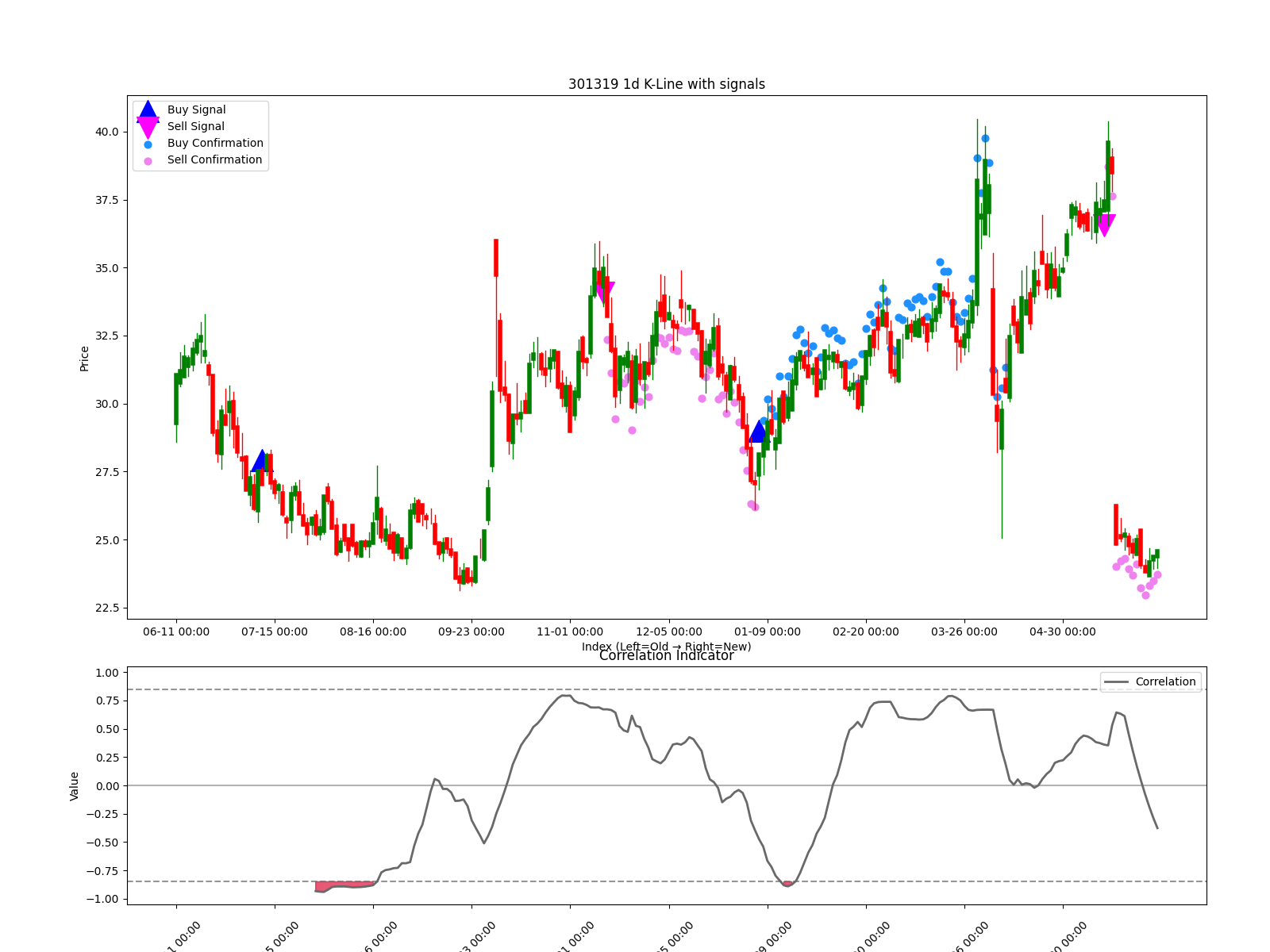Click the positive 0.50 correlation tick label
The width and height of the screenshot is (1270, 952).
click(x=106, y=730)
